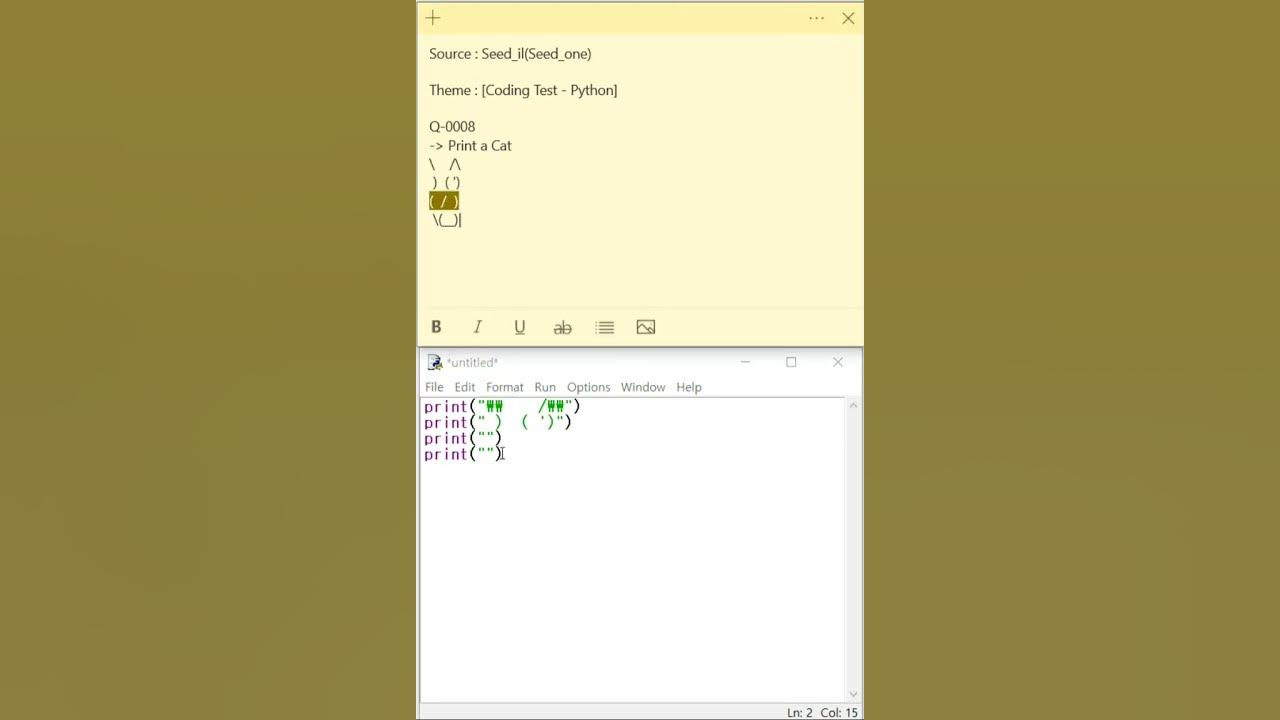
Task: Click the last cat line "\(_)|" in note
Action: (446, 220)
